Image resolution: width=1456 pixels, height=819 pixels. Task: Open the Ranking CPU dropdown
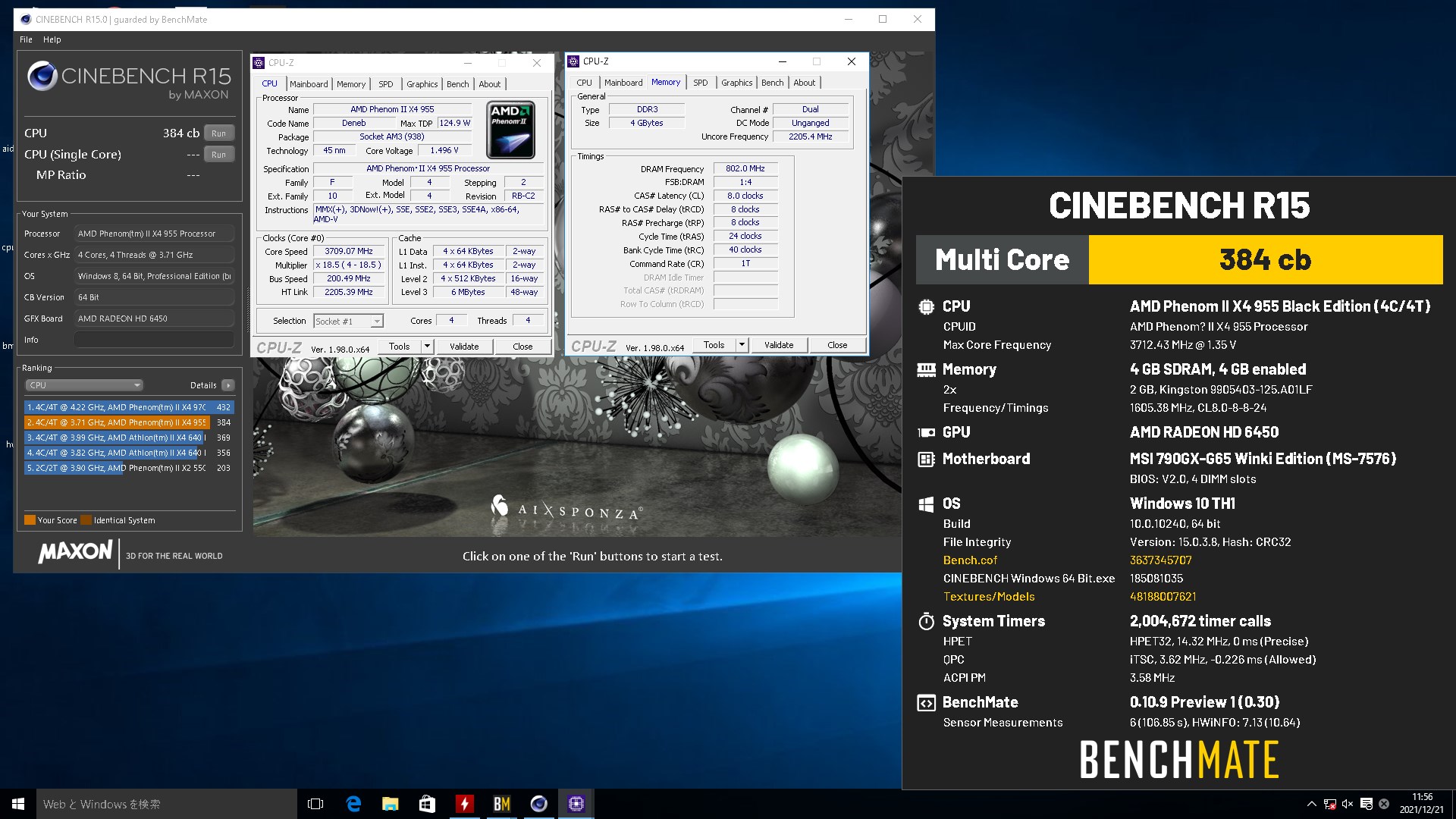tap(84, 385)
